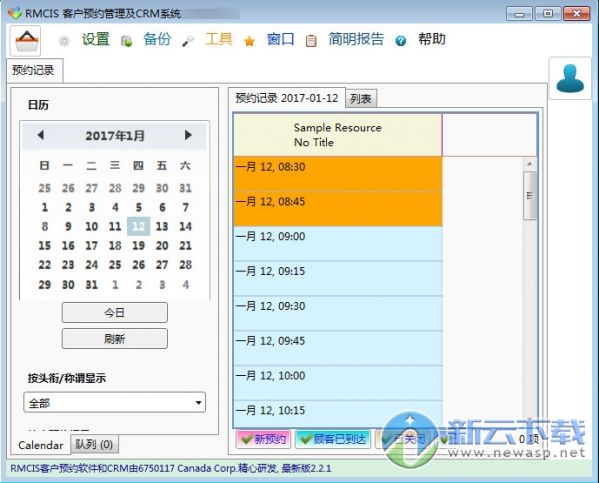Click the star icon beside 窗口
The image size is (599, 483).
pyautogui.click(x=249, y=41)
